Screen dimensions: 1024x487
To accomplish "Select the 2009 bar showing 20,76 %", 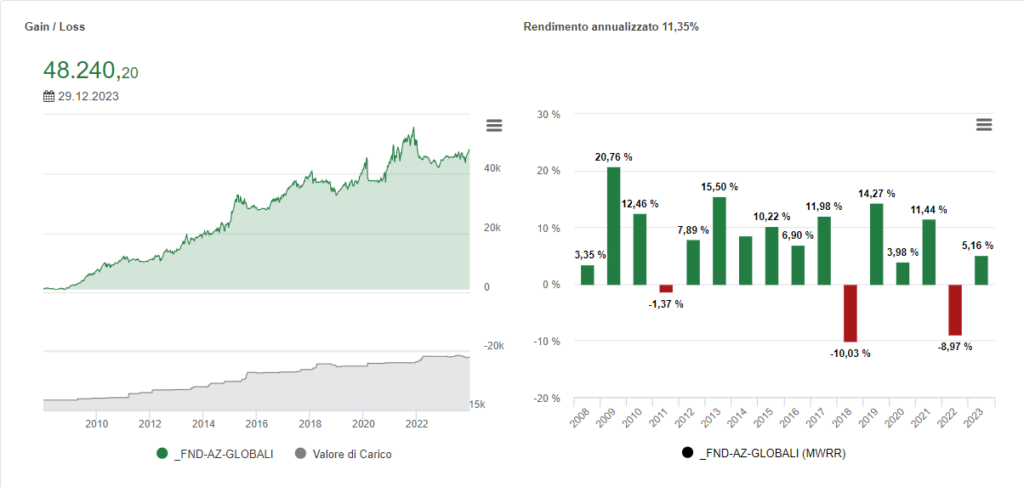I will pyautogui.click(x=614, y=225).
